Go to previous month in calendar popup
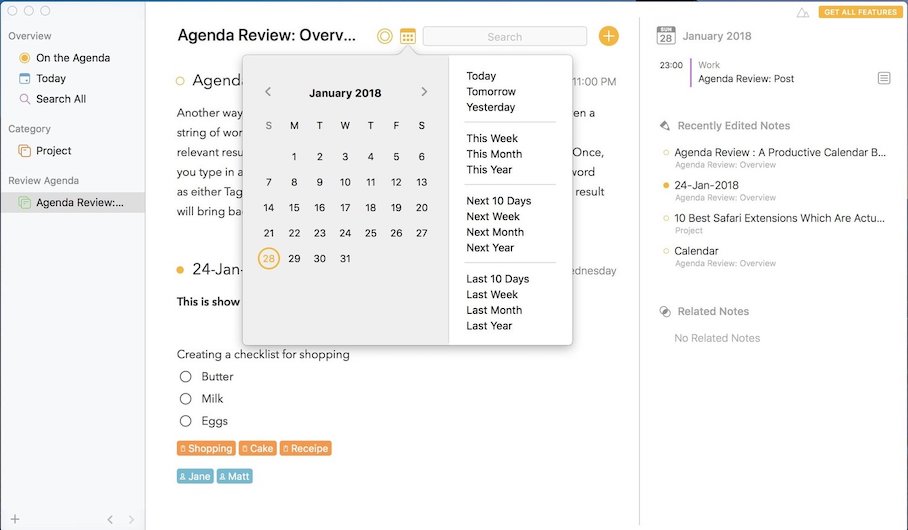The height and width of the screenshot is (530, 908). coord(268,92)
